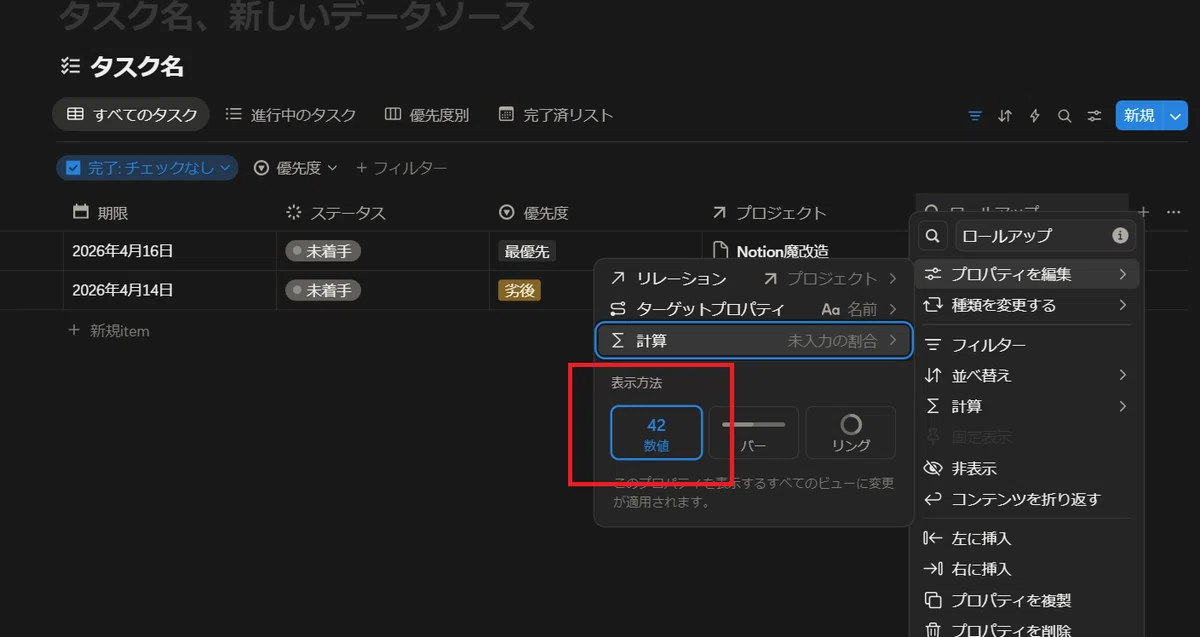Image resolution: width=1200 pixels, height=637 pixels.
Task: Select the 数値 display option
Action: click(656, 433)
